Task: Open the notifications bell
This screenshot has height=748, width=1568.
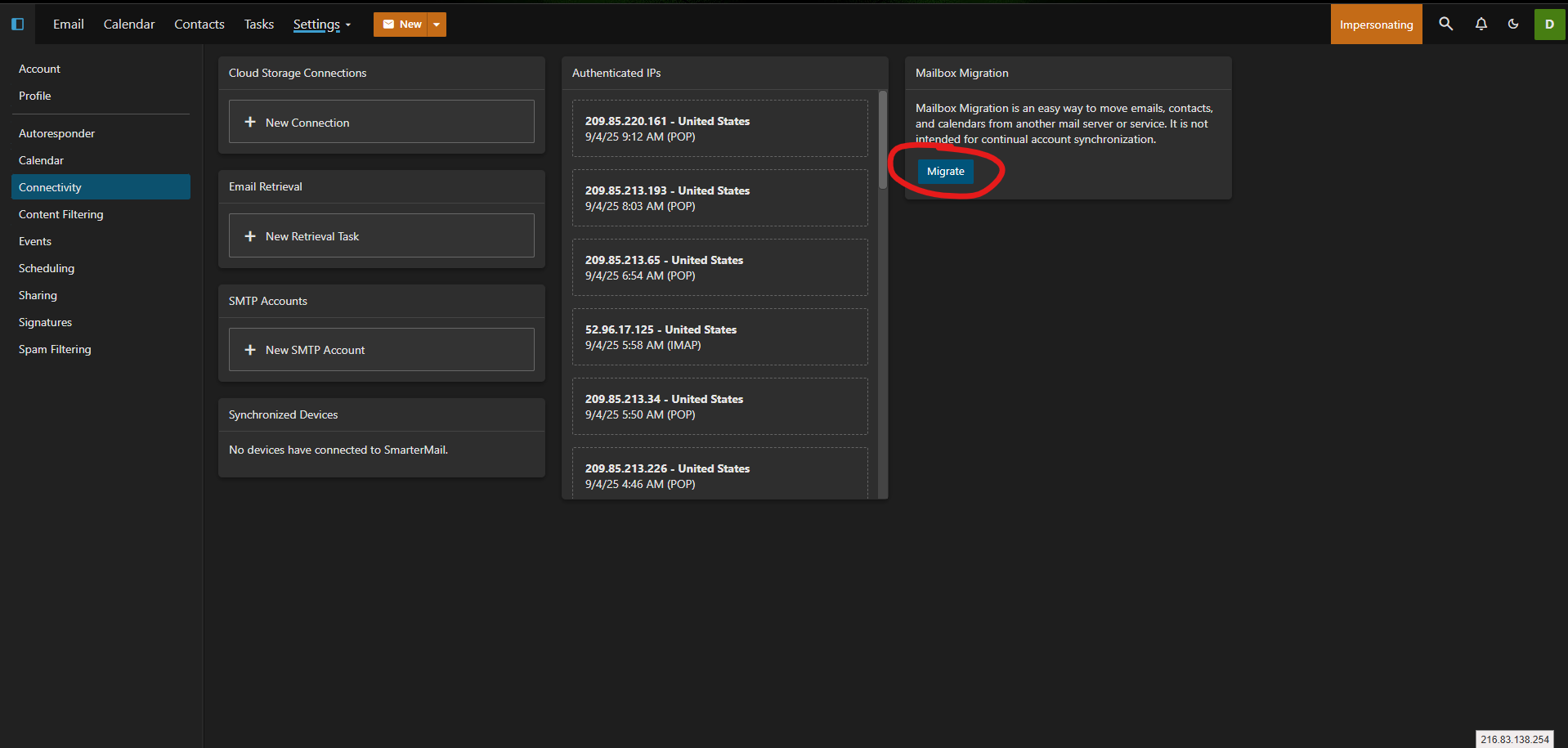Action: tap(1481, 25)
